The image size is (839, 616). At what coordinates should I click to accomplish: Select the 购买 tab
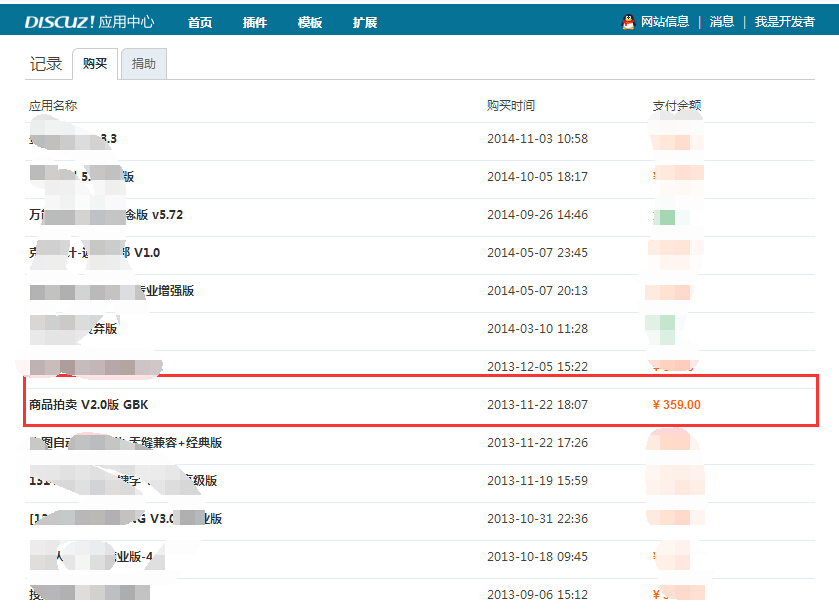tap(95, 64)
